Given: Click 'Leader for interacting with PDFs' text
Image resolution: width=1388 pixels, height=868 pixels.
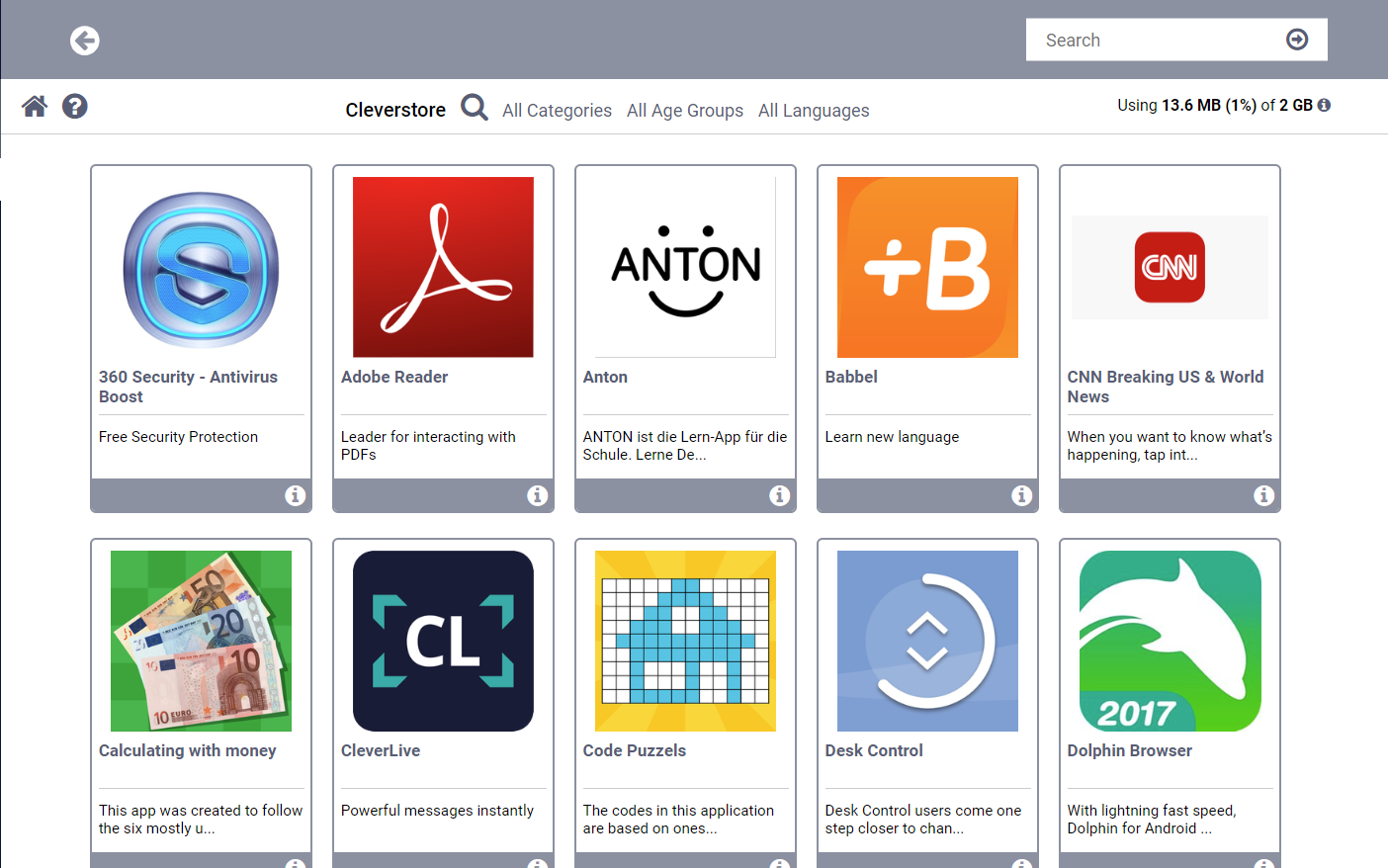Looking at the screenshot, I should pos(428,446).
